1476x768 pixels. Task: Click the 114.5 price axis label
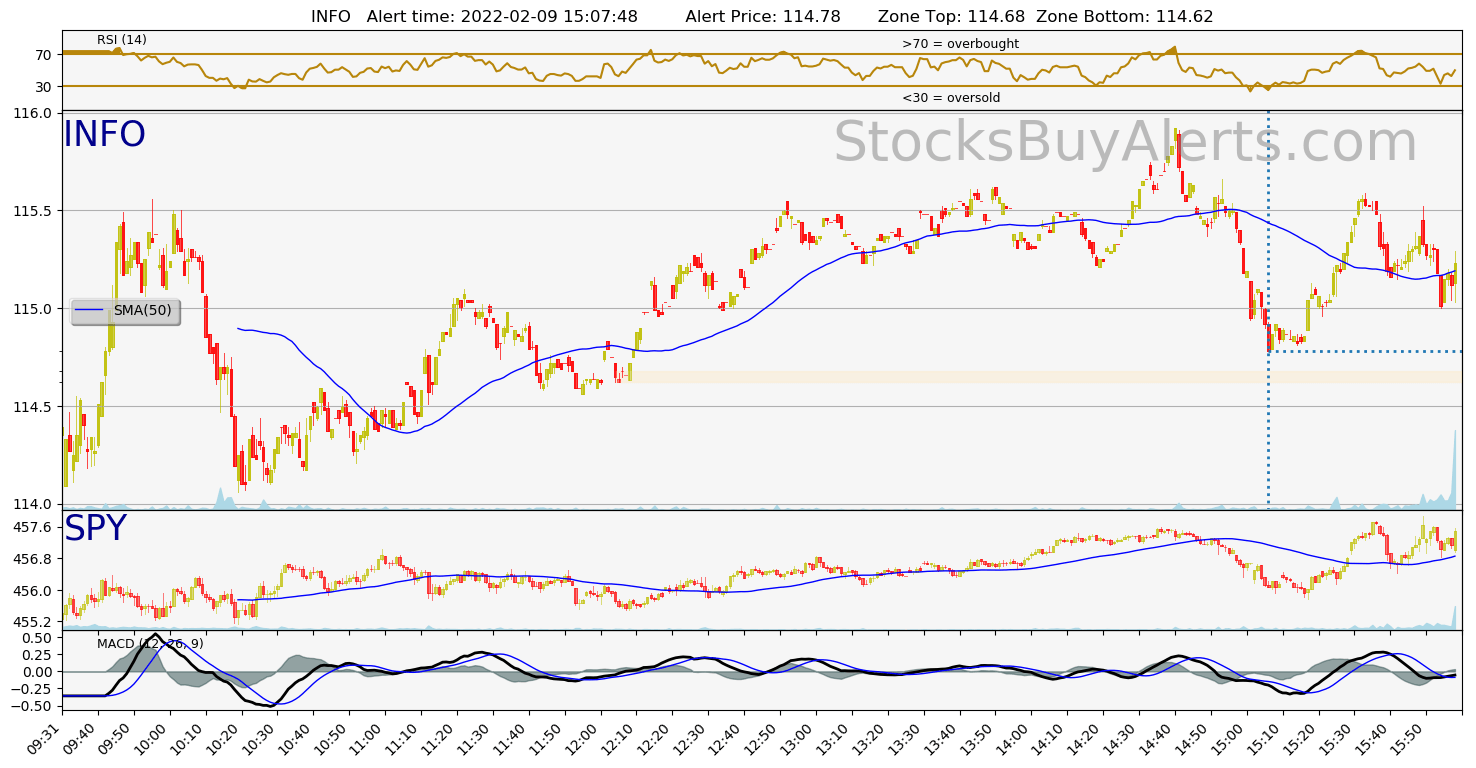click(x=34, y=407)
